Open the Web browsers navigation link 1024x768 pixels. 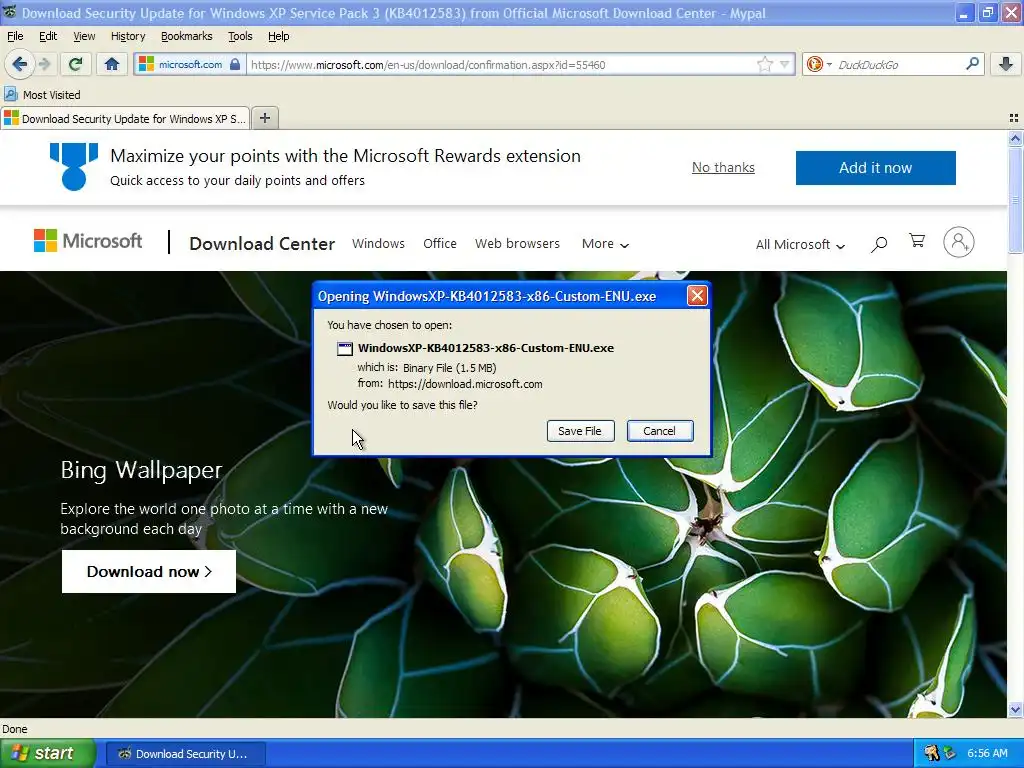(x=517, y=244)
